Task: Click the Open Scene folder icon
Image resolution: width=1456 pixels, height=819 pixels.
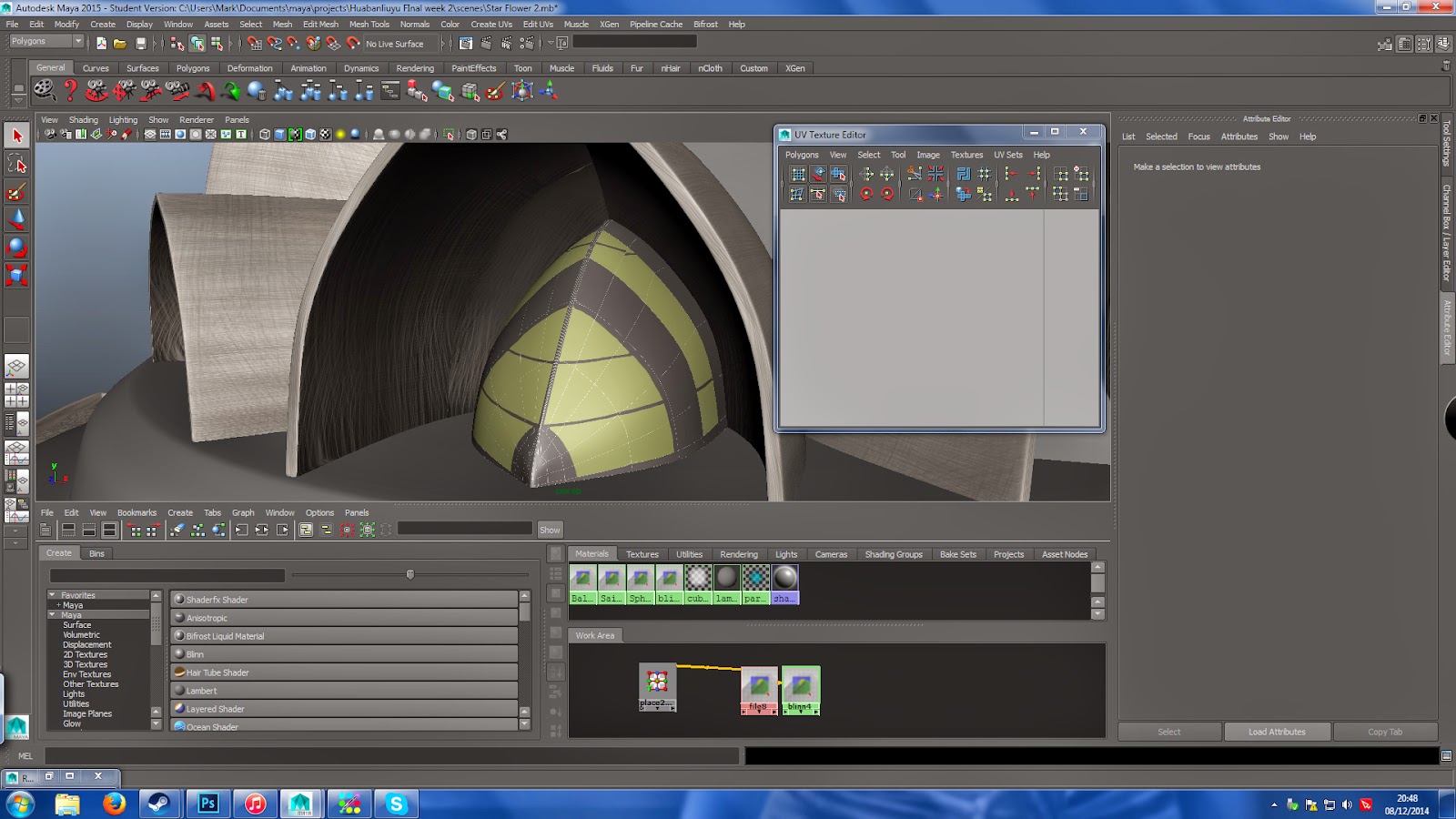Action: click(120, 43)
